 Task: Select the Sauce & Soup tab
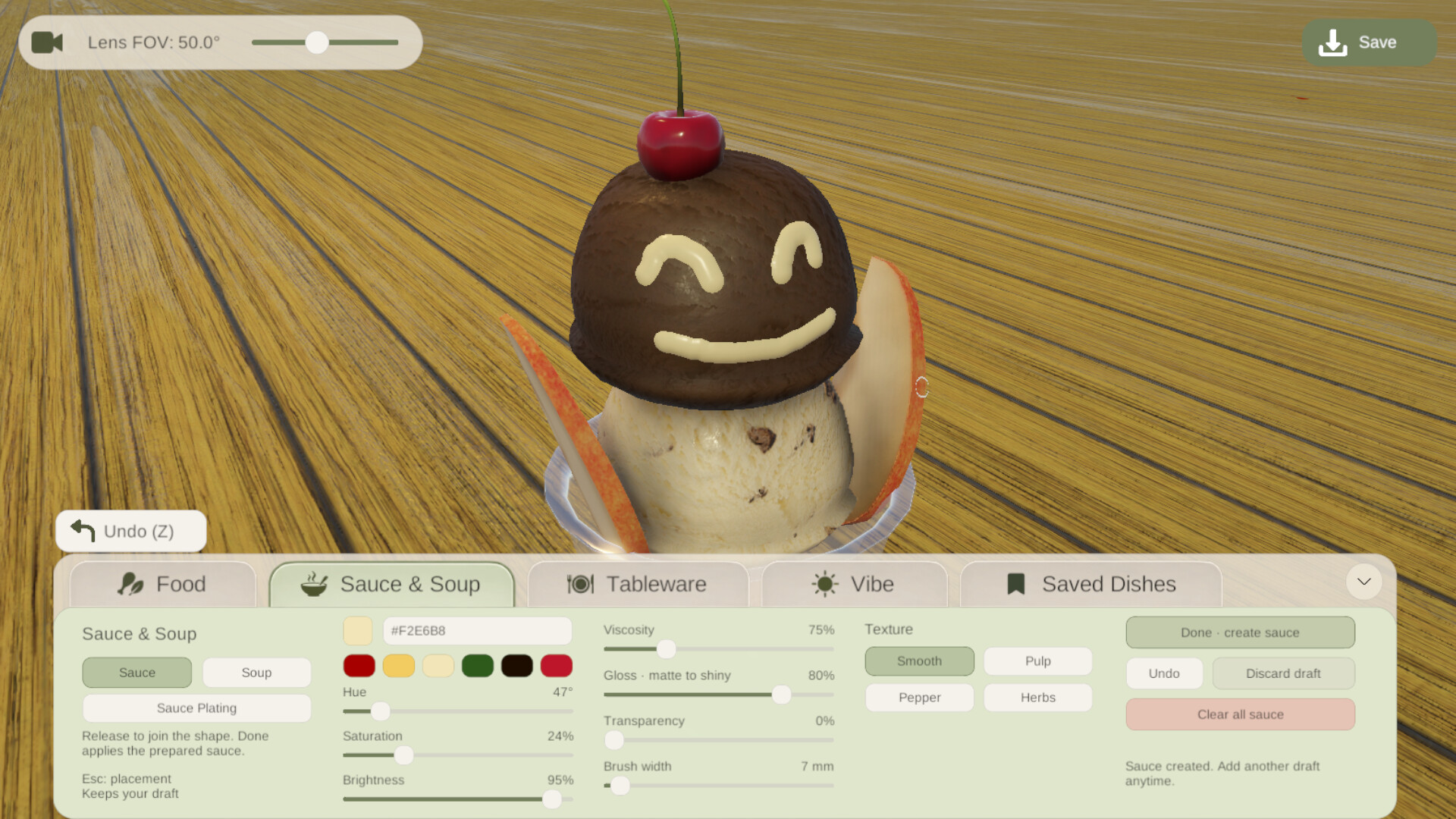(391, 584)
